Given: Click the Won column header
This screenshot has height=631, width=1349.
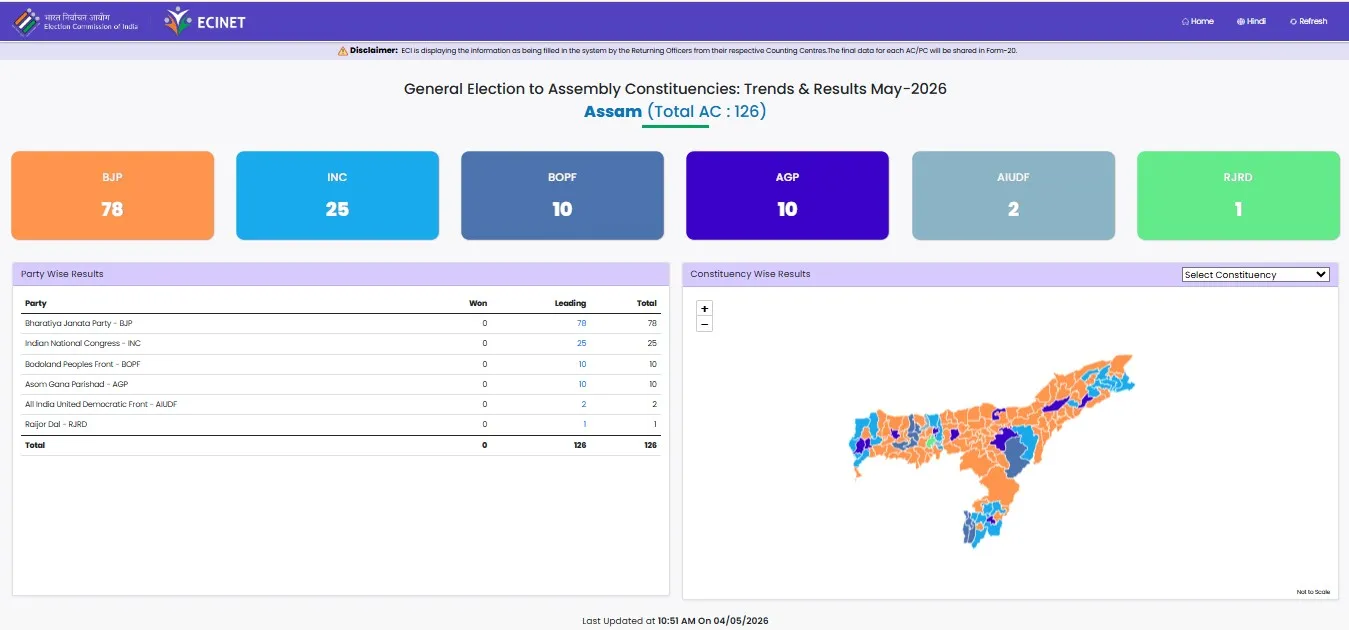Looking at the screenshot, I should (x=478, y=303).
